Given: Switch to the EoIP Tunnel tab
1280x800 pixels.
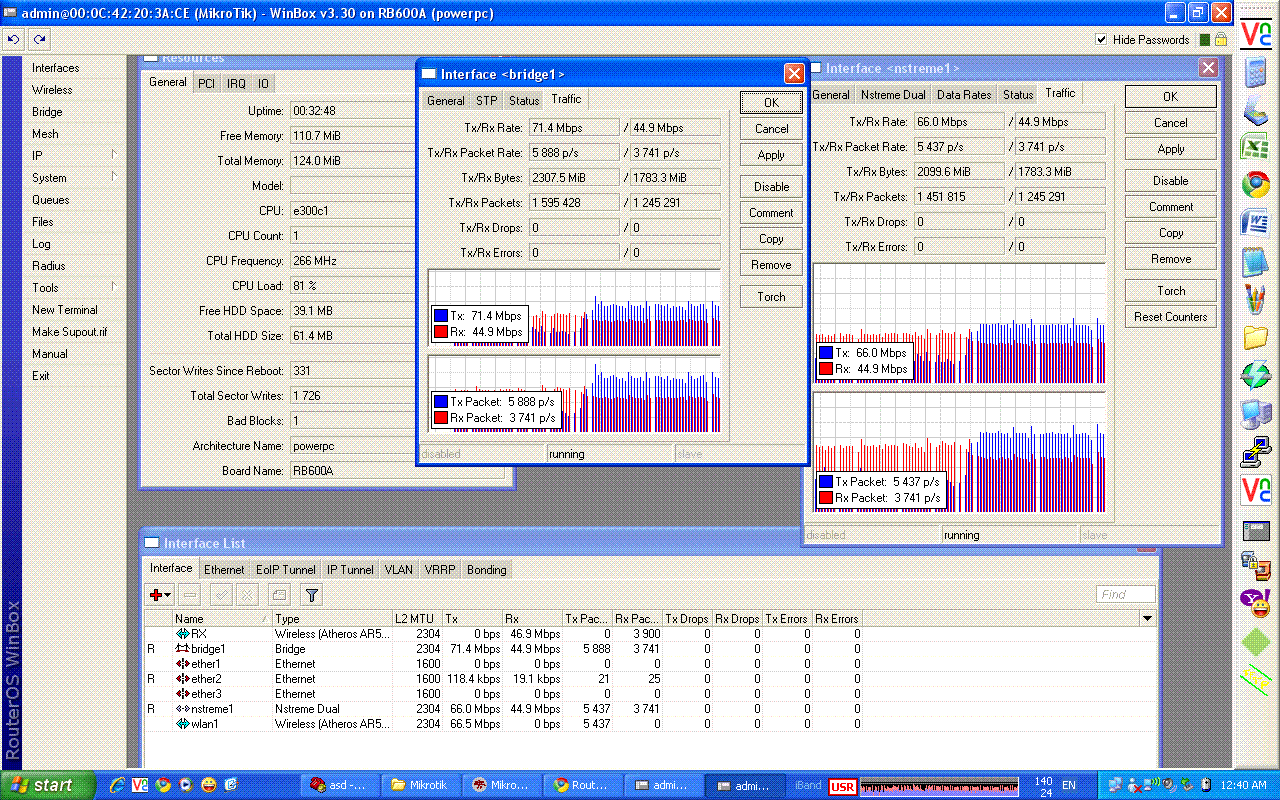Looking at the screenshot, I should click(x=286, y=570).
